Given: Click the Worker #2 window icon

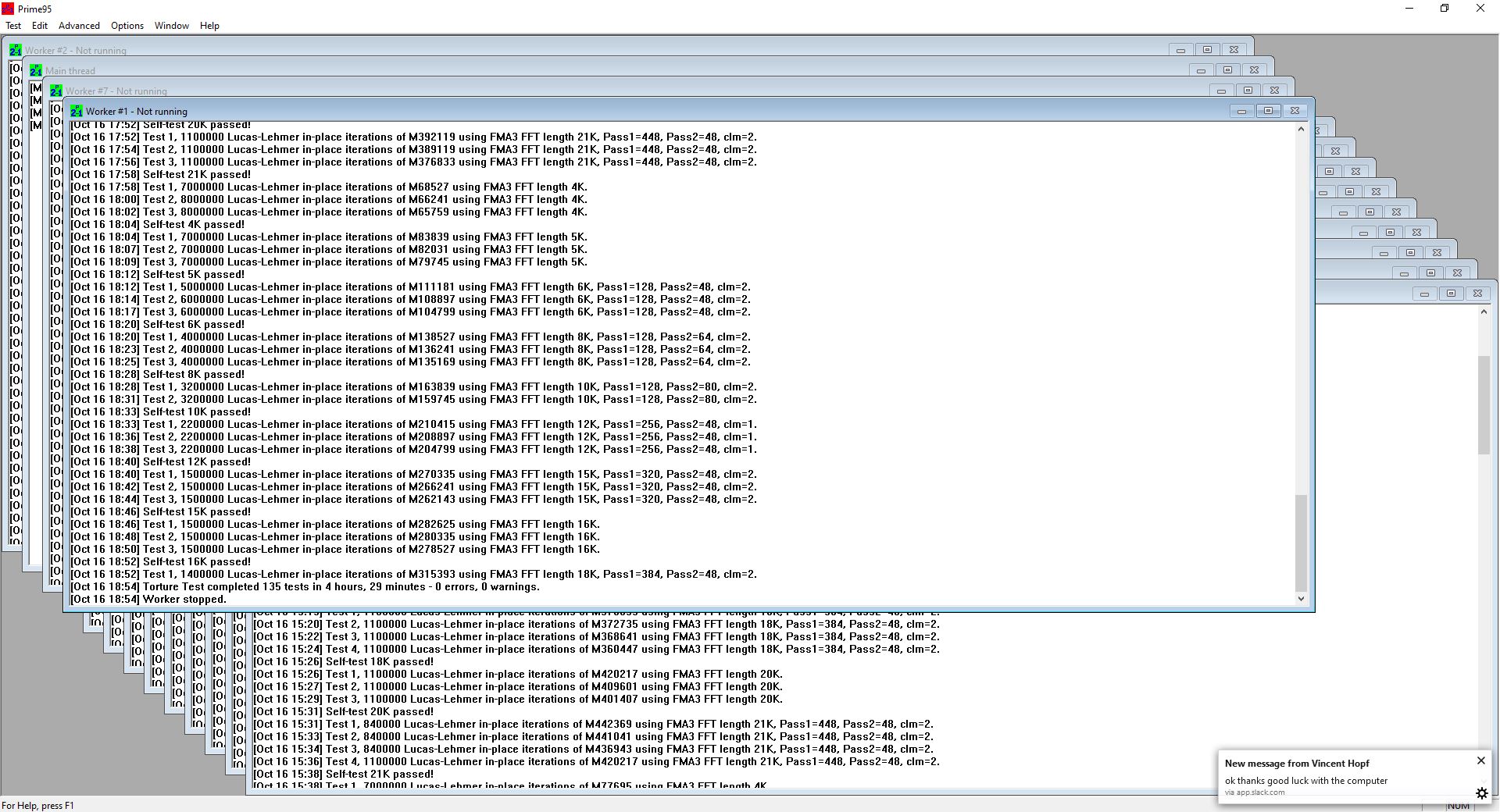Looking at the screenshot, I should tap(16, 50).
